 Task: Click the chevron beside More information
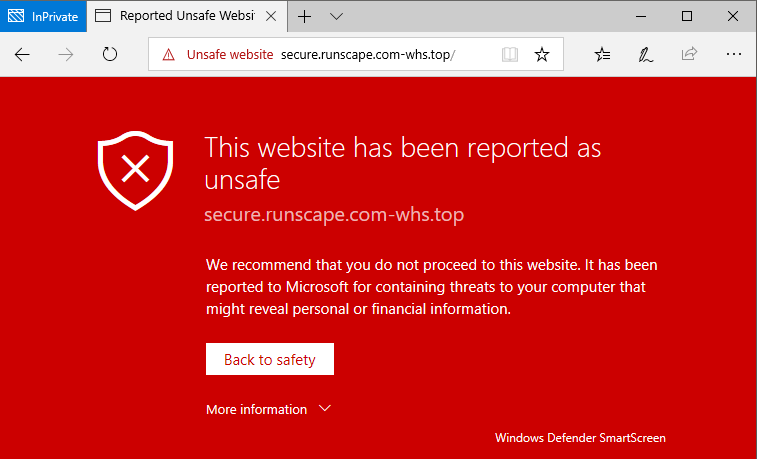pos(325,408)
